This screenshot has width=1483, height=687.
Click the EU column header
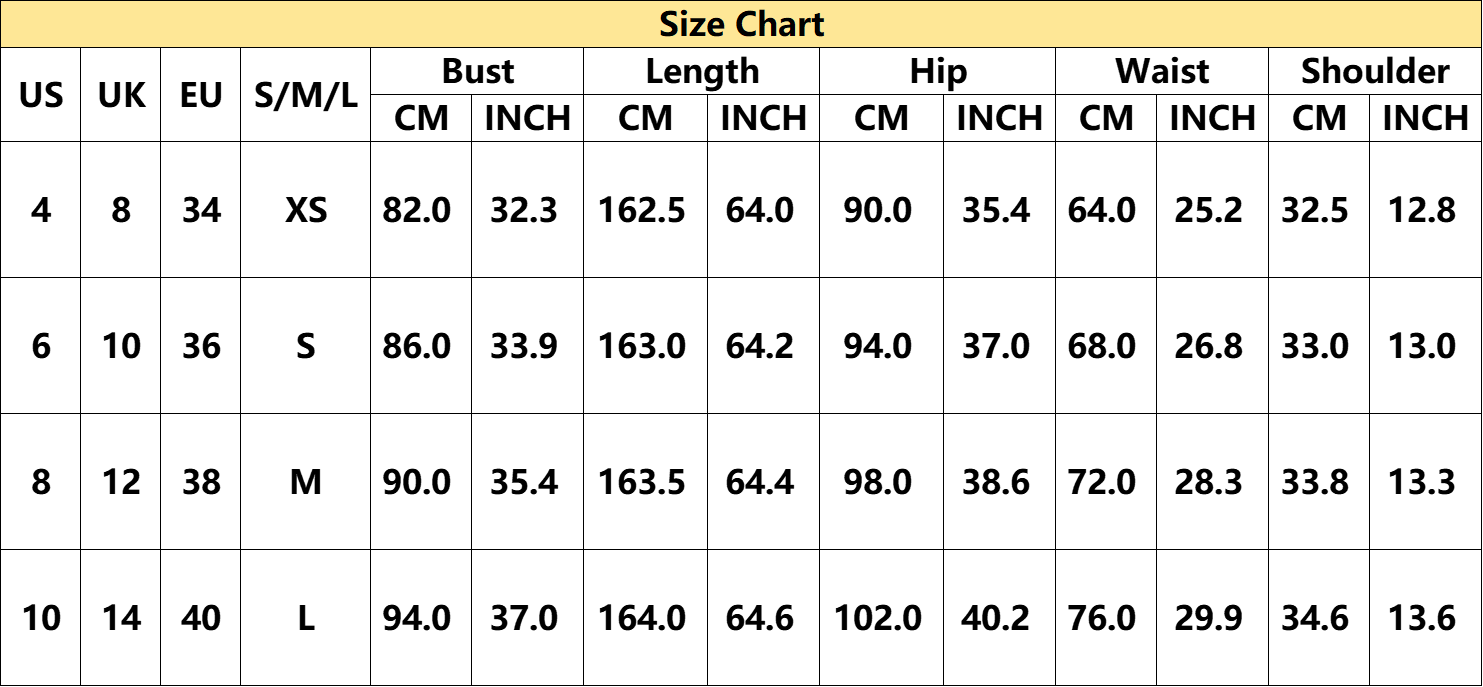pos(201,95)
